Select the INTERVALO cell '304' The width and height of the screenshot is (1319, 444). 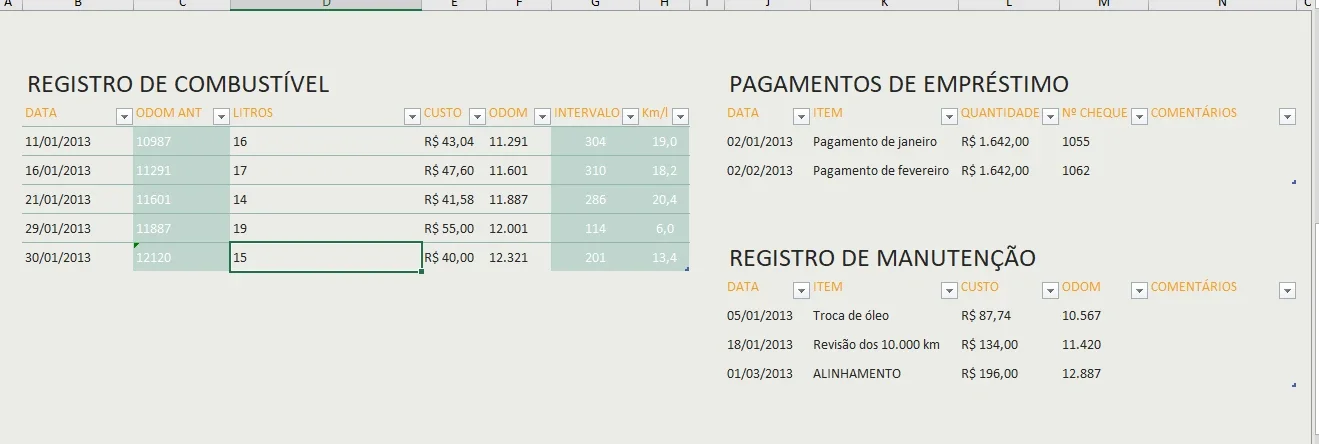595,142
